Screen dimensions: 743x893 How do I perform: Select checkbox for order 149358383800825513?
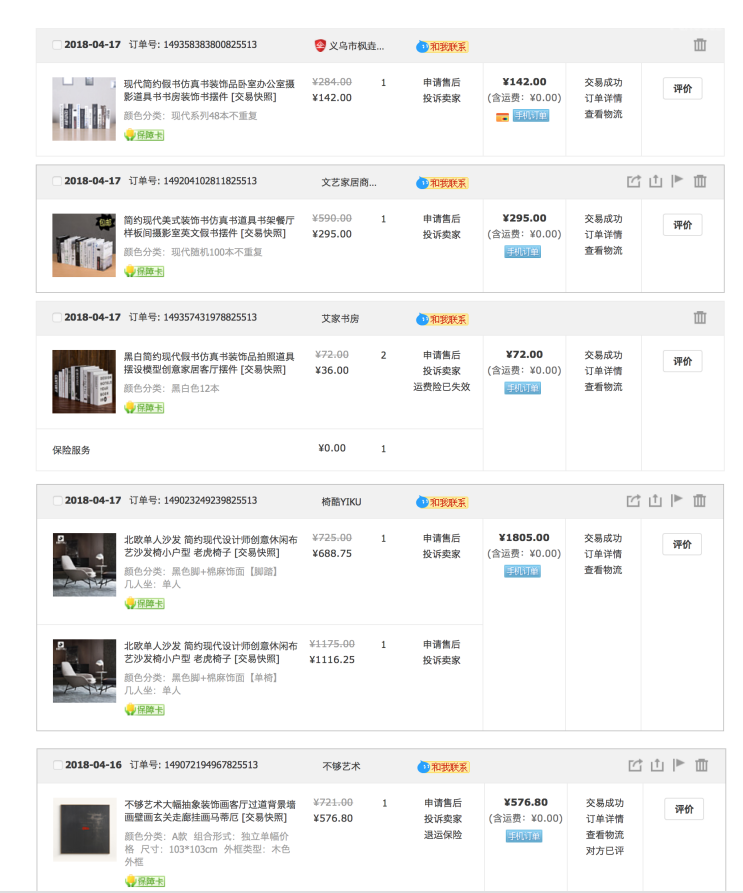click(x=56, y=45)
